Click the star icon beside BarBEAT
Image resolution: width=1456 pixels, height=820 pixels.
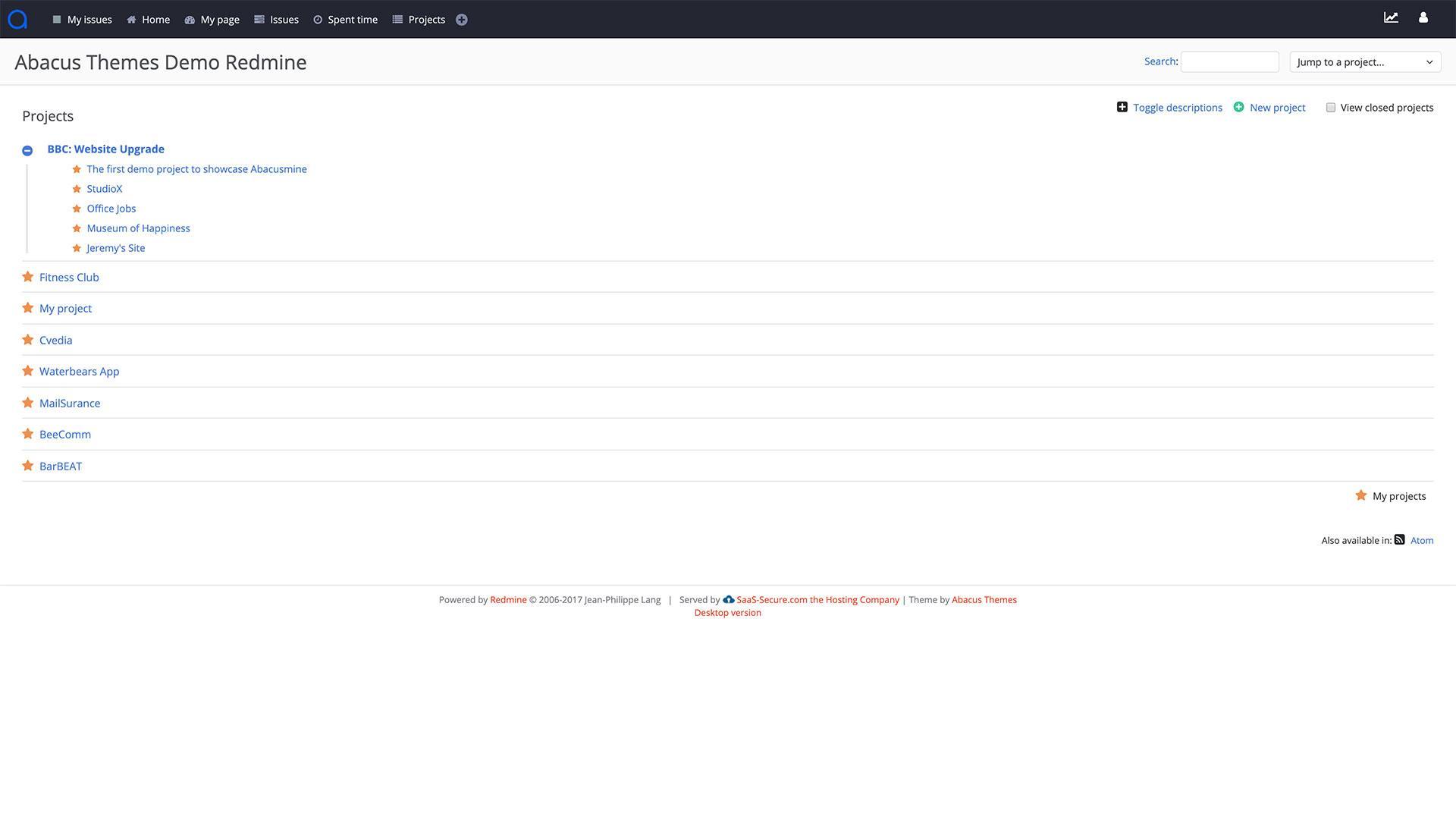(28, 466)
